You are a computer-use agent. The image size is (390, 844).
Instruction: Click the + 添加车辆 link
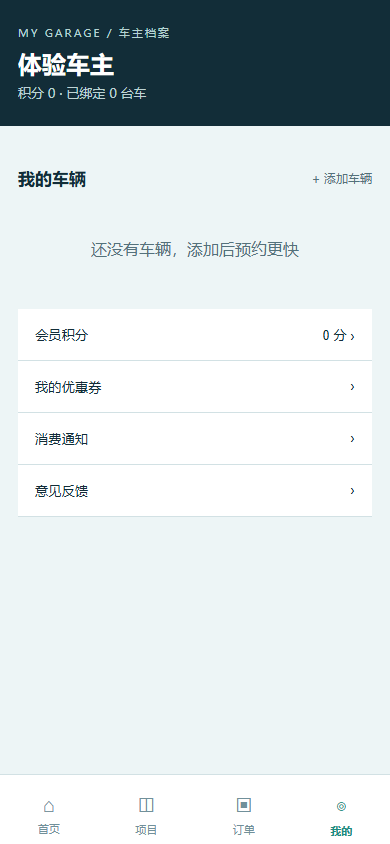click(342, 179)
